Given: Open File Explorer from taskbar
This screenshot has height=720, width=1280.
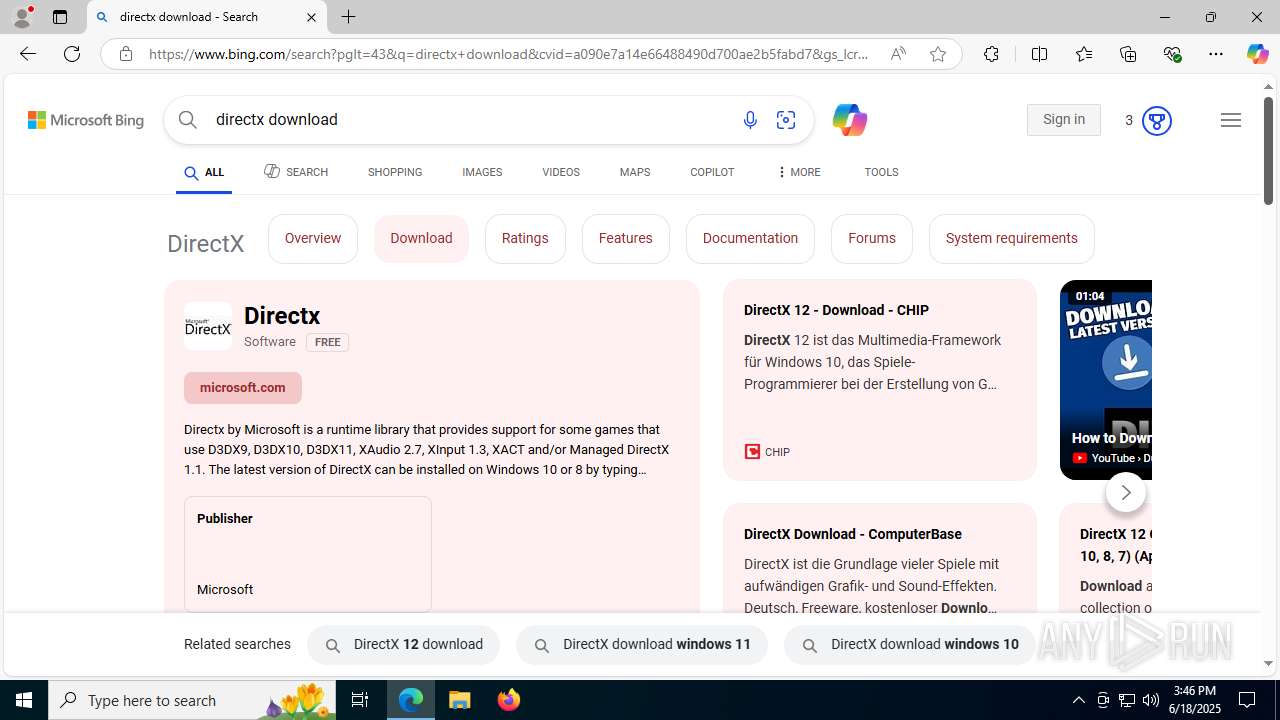Looking at the screenshot, I should click(x=460, y=700).
